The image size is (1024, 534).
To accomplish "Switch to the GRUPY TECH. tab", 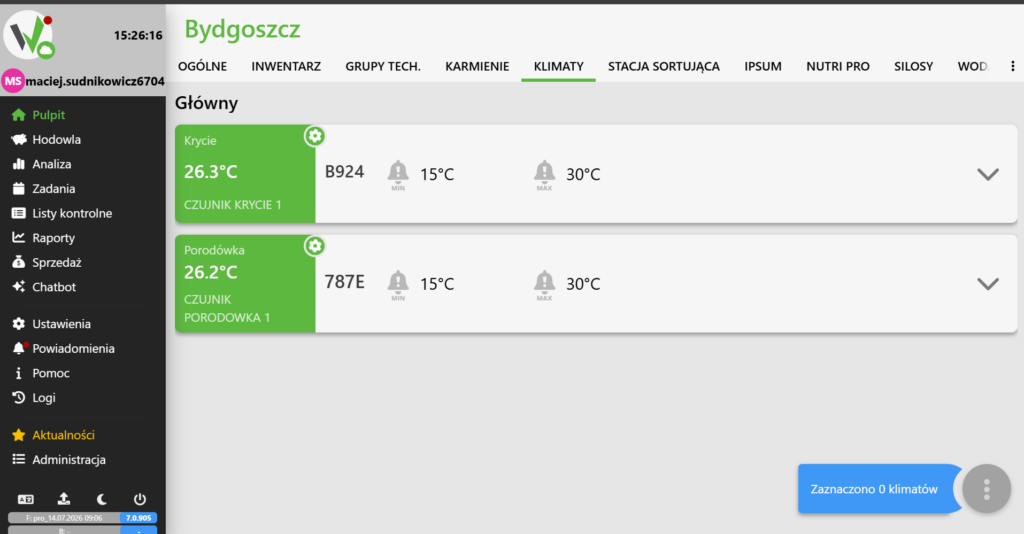I will click(383, 66).
